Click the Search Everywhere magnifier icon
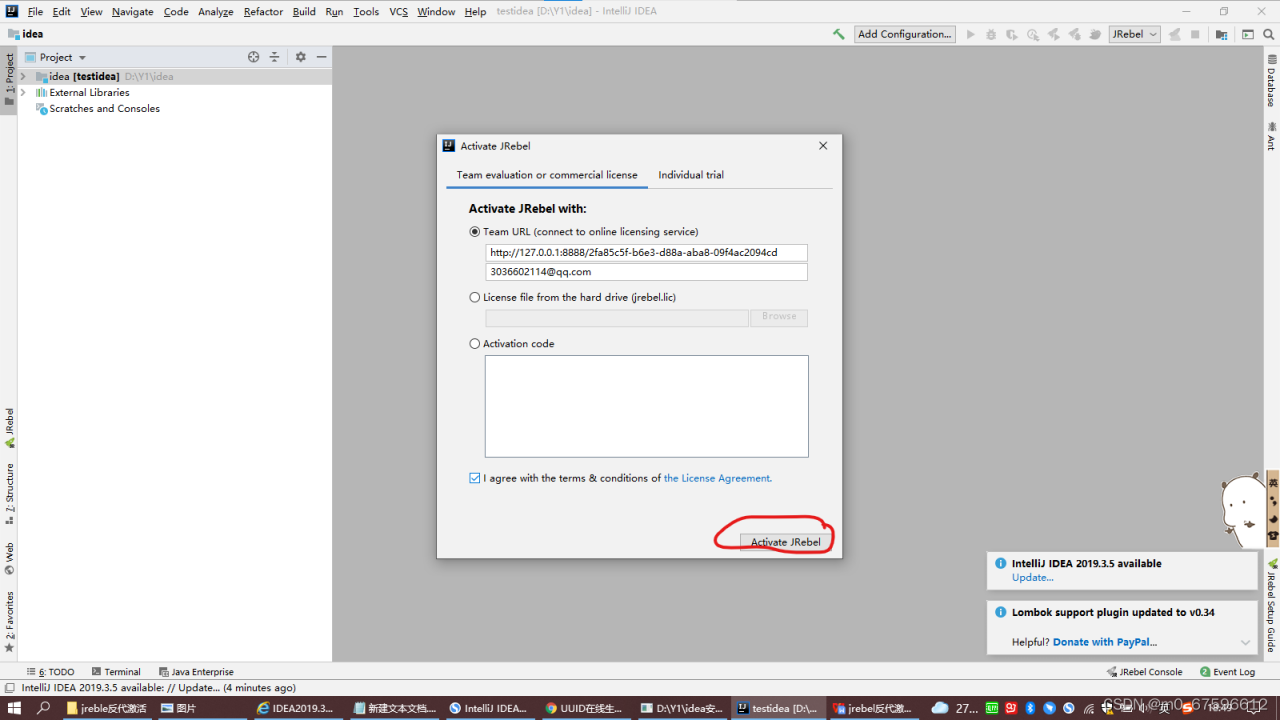This screenshot has width=1280, height=720. [x=1267, y=34]
